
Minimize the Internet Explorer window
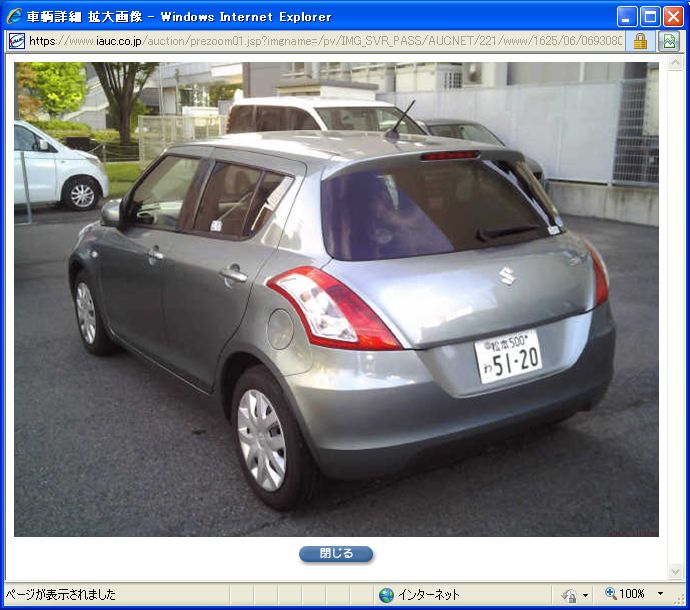coord(627,16)
